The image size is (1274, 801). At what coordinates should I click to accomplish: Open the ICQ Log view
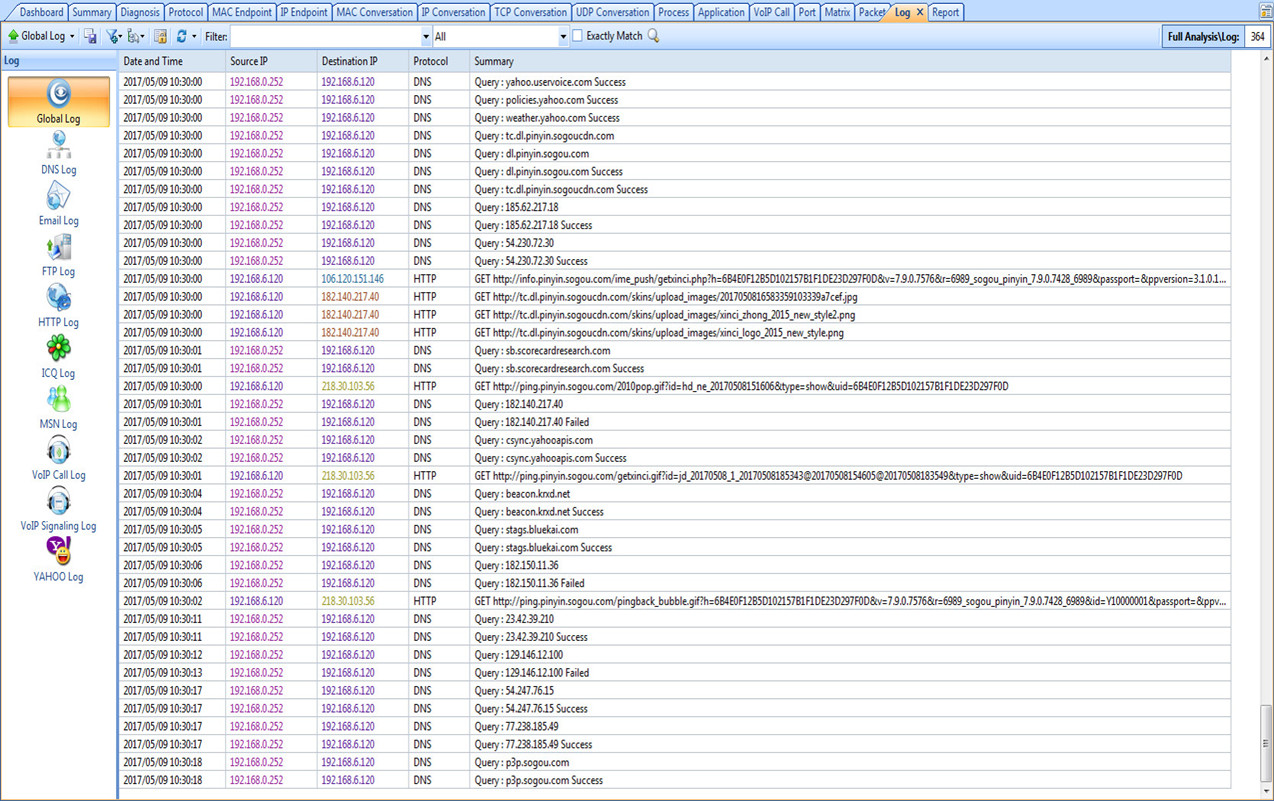[x=58, y=358]
